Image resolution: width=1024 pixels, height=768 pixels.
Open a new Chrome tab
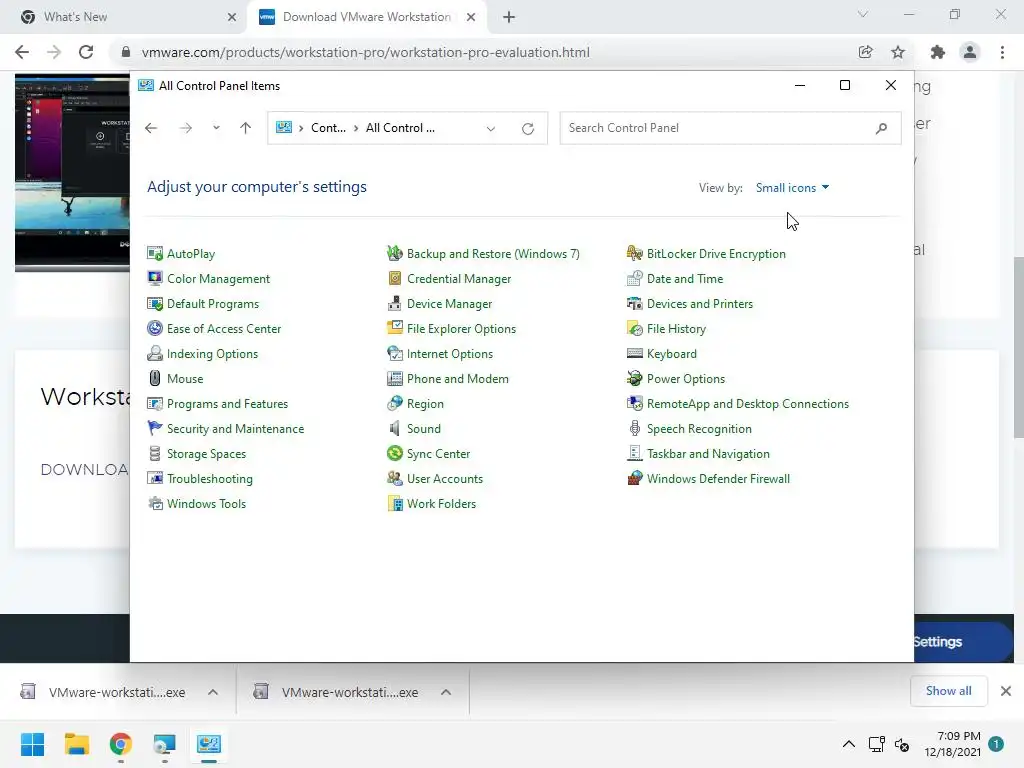(509, 17)
